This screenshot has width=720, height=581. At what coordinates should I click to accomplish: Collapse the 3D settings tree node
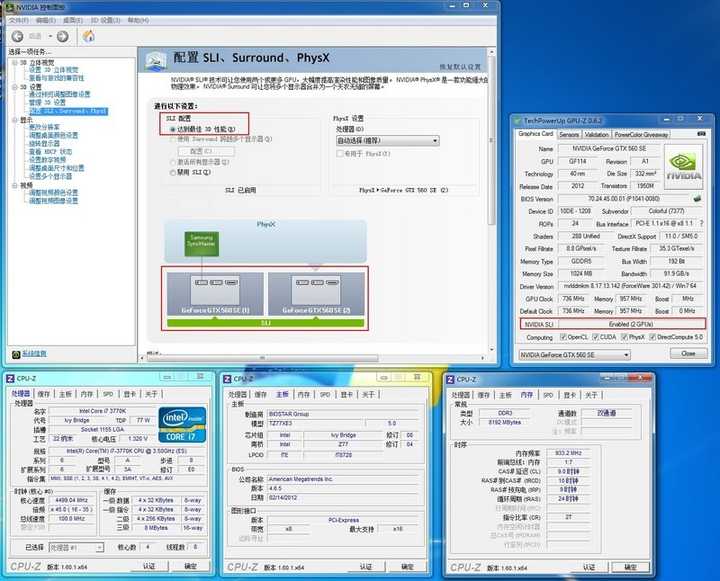pyautogui.click(x=13, y=86)
